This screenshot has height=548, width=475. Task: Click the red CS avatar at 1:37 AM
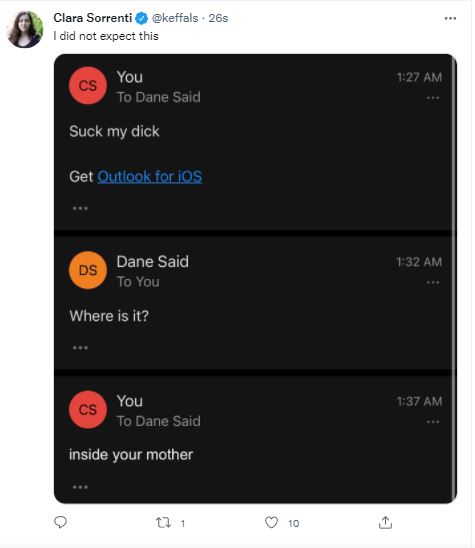[x=88, y=410]
